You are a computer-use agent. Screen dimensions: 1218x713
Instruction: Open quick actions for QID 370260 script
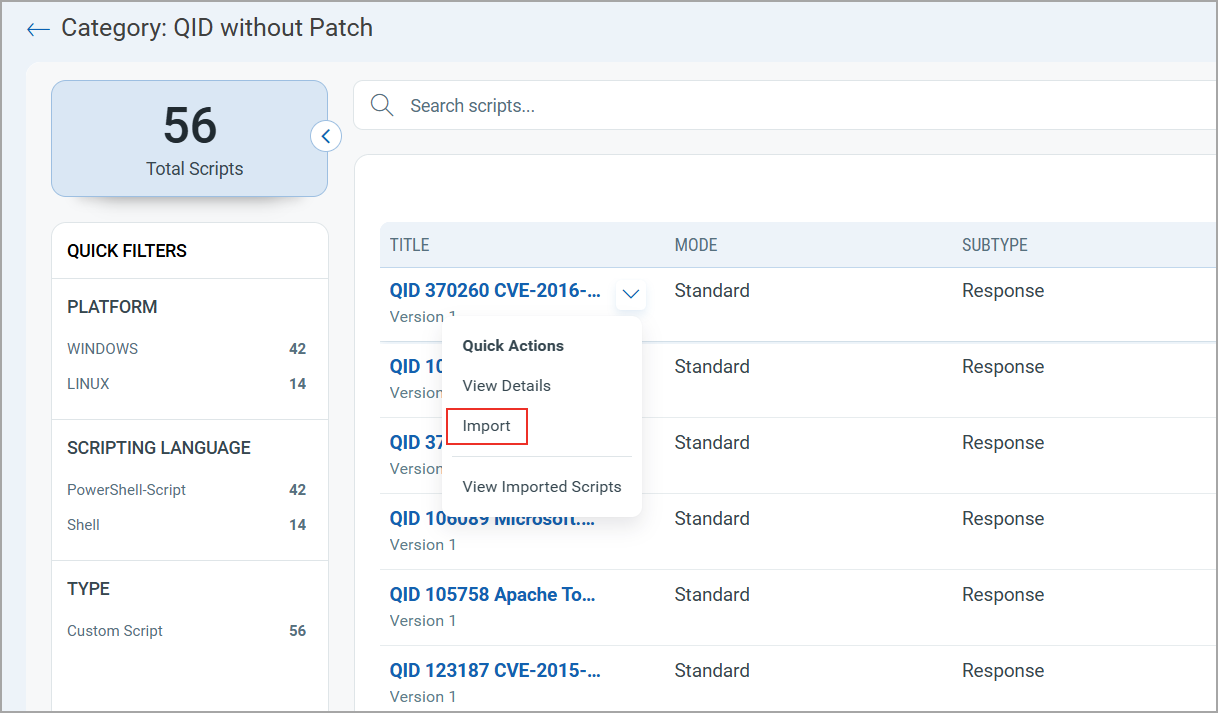click(x=630, y=293)
